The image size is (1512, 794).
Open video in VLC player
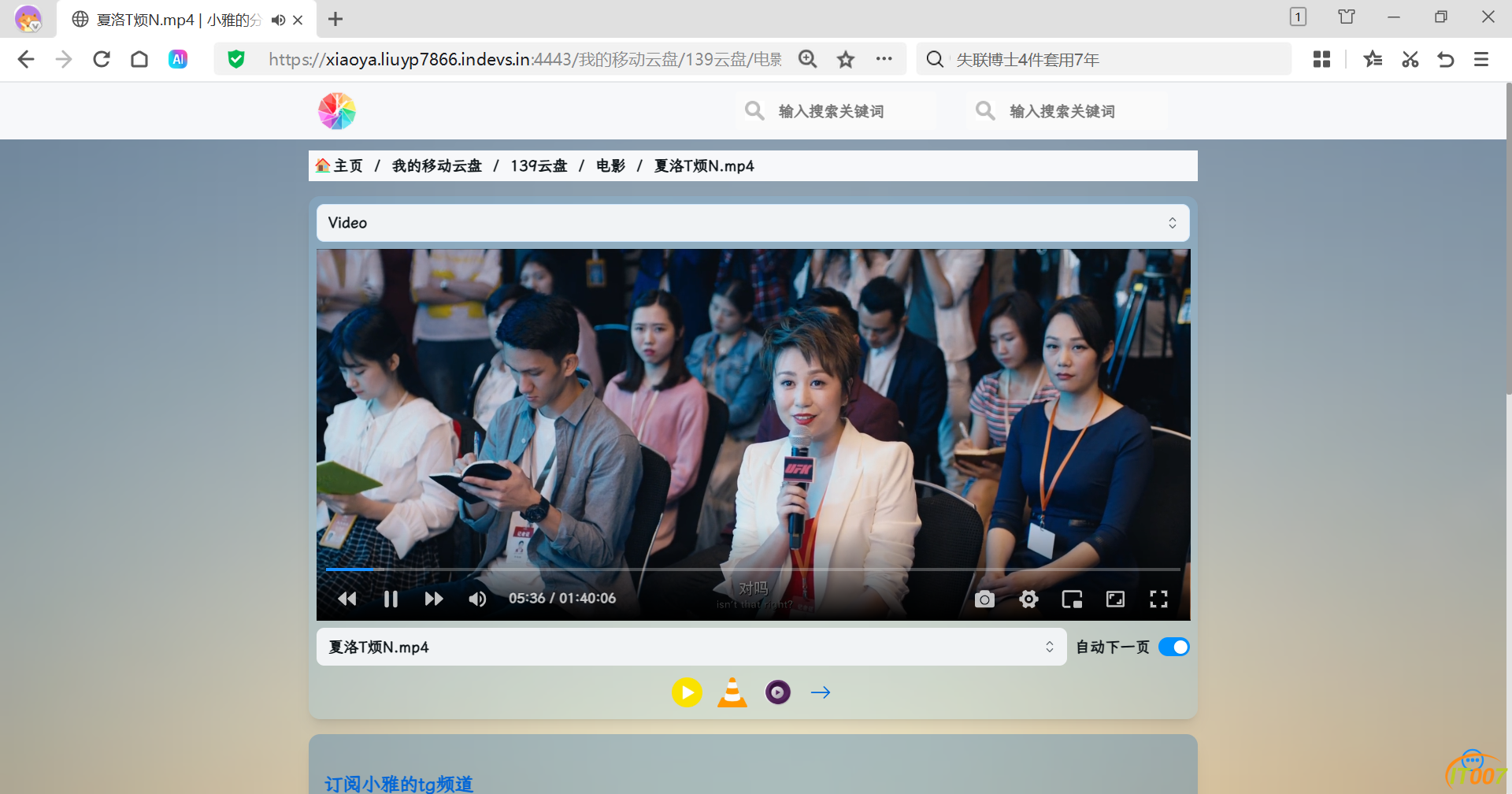coord(732,692)
